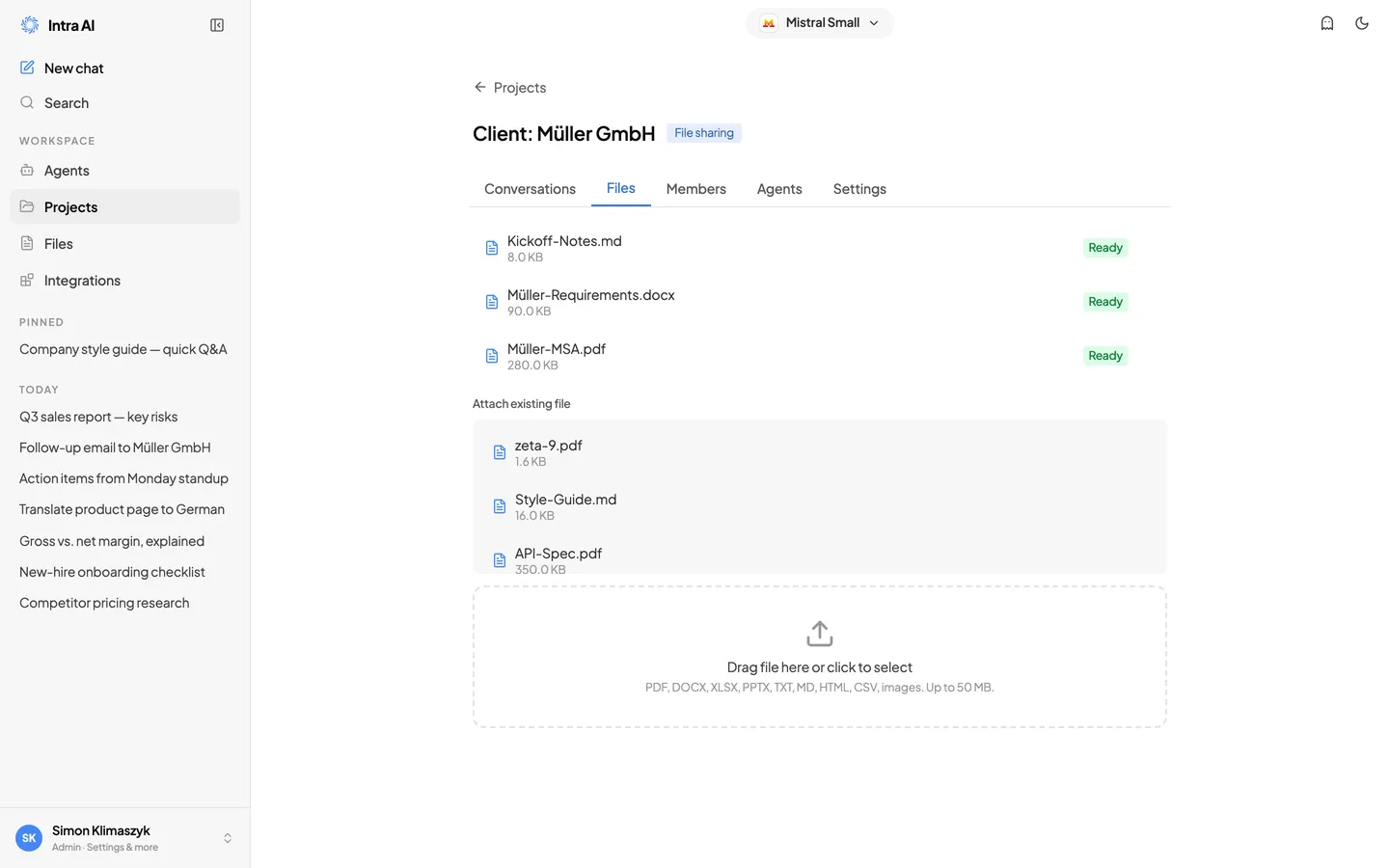Screen dimensions: 1389x868
Task: Switch to the Conversations tab
Action: [x=530, y=189]
